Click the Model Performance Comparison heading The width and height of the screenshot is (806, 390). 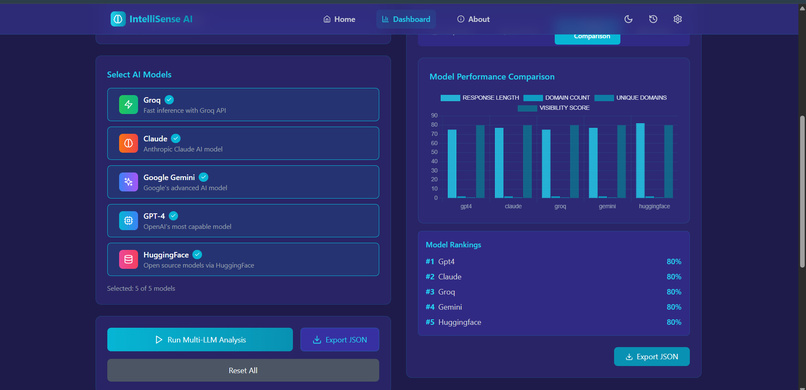click(x=492, y=77)
